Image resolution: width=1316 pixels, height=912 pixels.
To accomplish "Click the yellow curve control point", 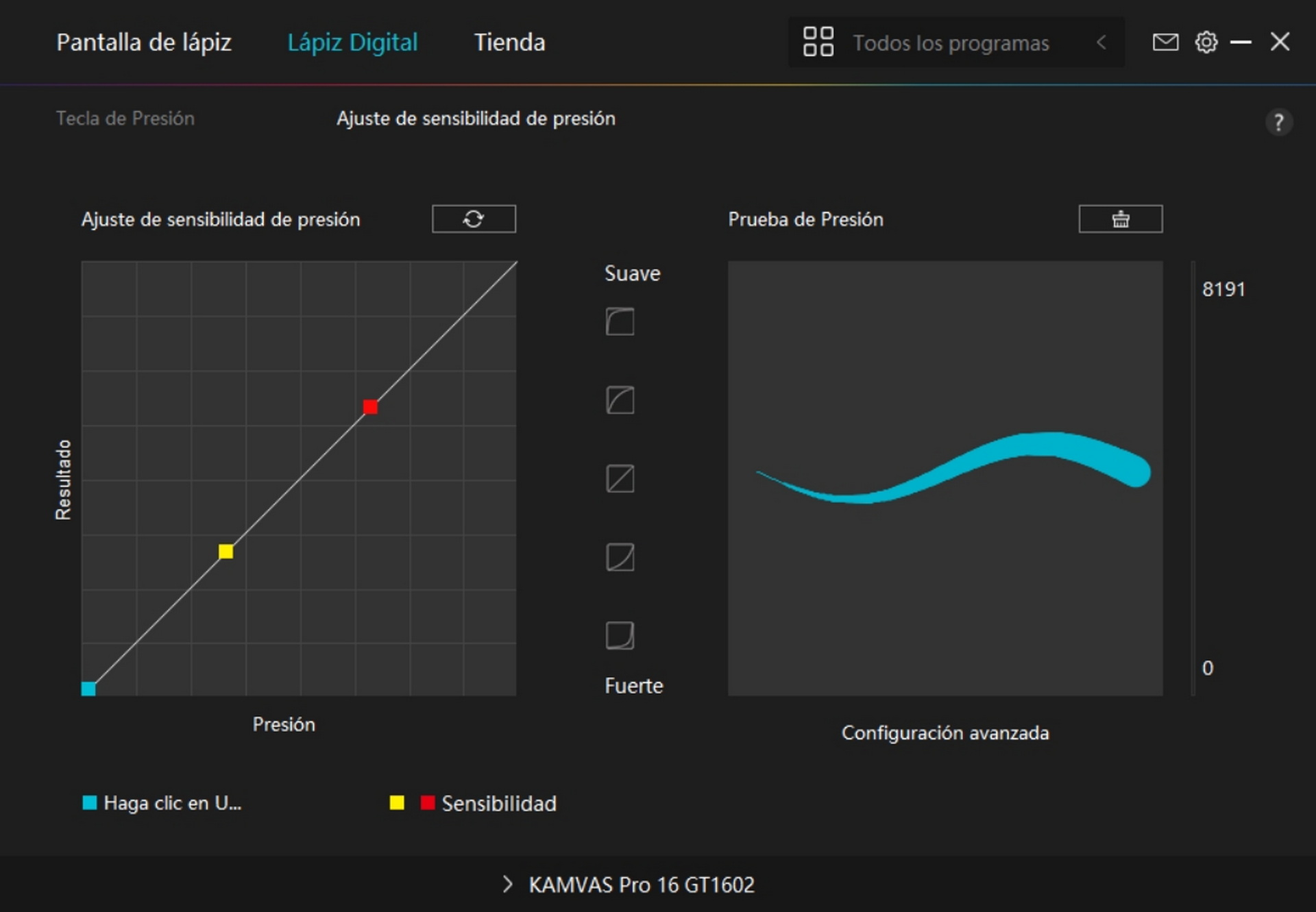I will tap(226, 552).
